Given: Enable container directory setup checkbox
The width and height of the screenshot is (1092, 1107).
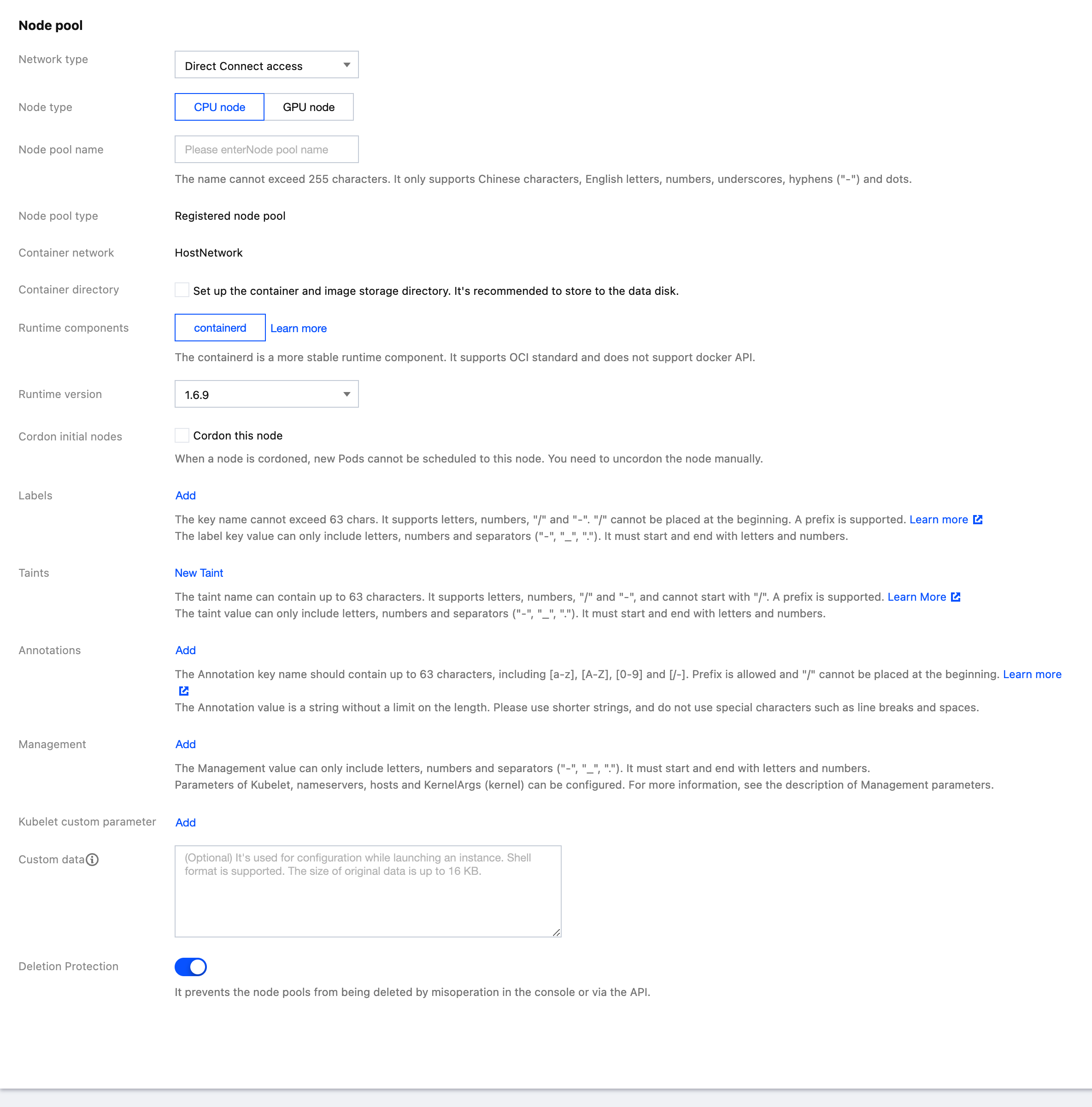Looking at the screenshot, I should coord(182,290).
